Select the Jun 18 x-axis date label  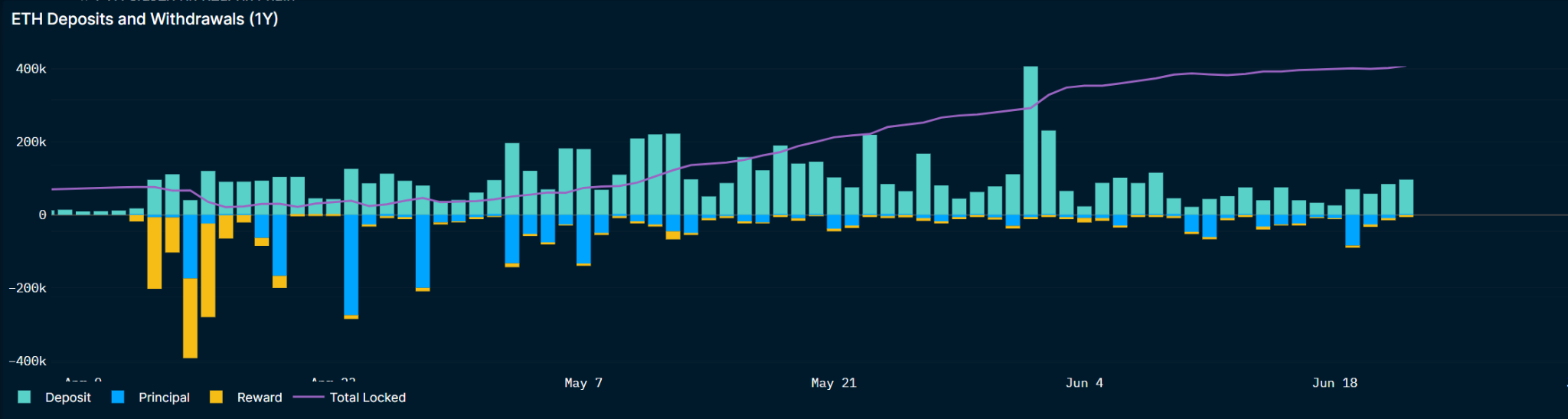pyautogui.click(x=1334, y=383)
